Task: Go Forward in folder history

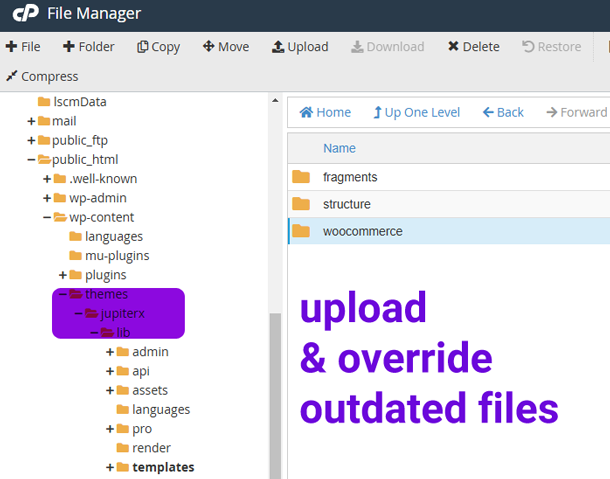Action: click(577, 112)
